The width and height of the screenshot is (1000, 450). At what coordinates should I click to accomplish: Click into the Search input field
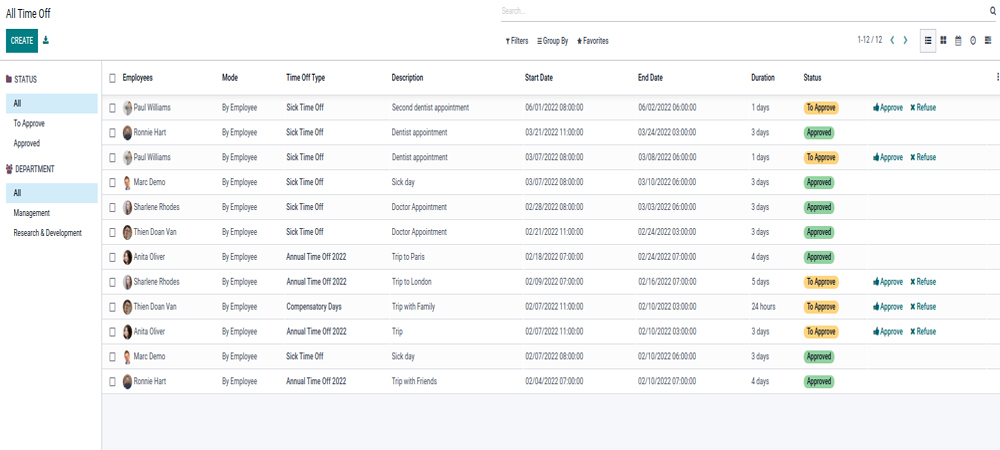pyautogui.click(x=740, y=11)
